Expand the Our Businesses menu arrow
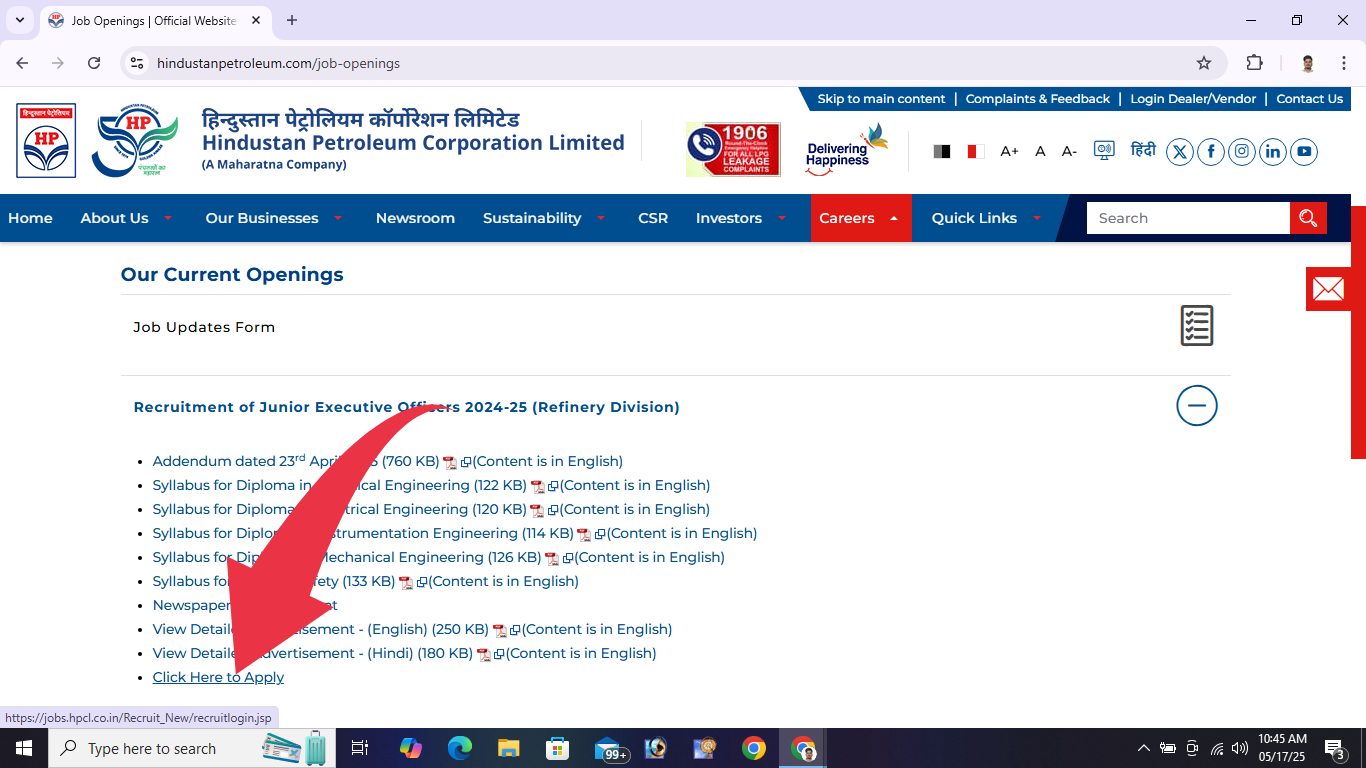 [x=338, y=218]
